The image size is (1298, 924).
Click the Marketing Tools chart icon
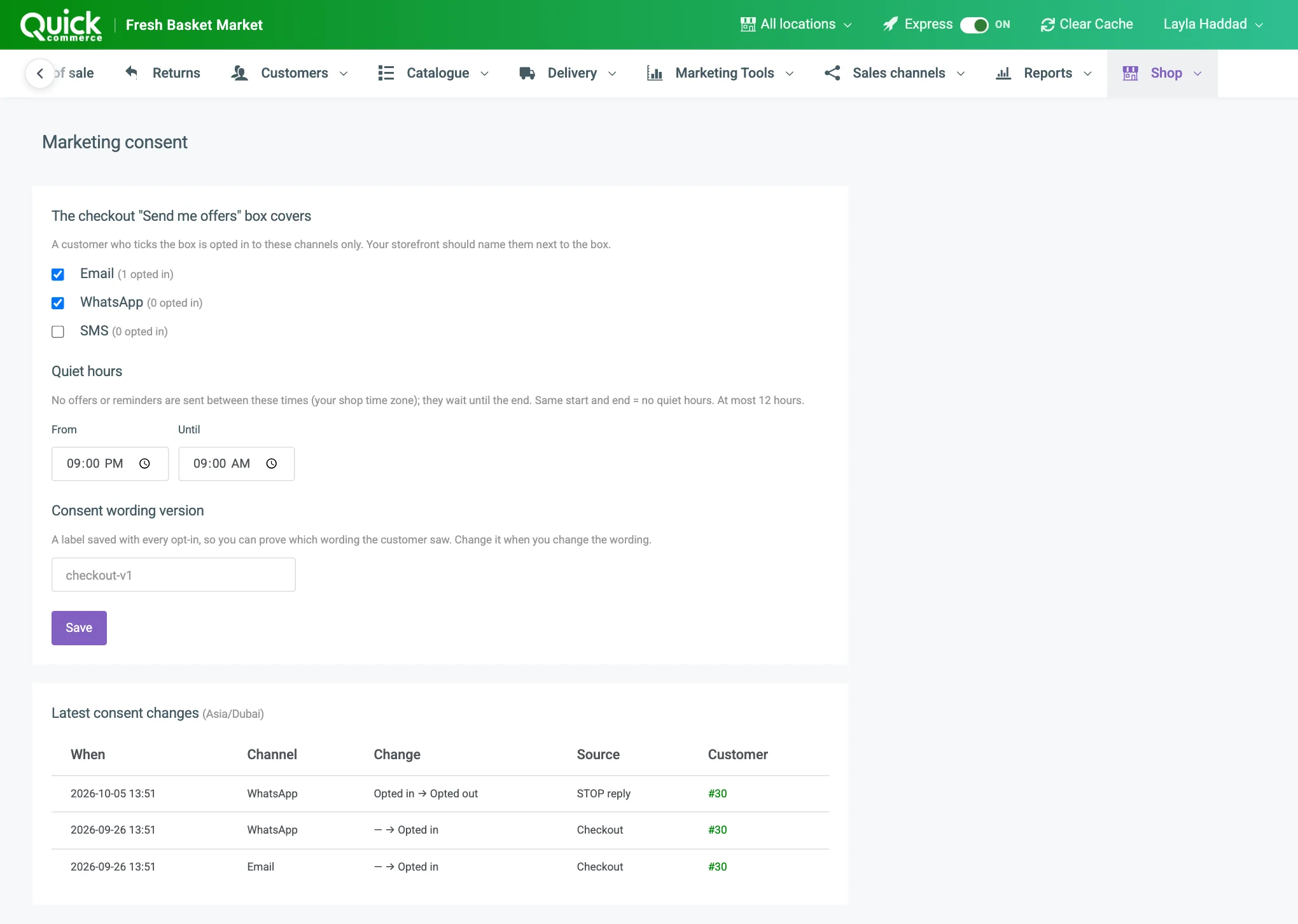coord(655,73)
